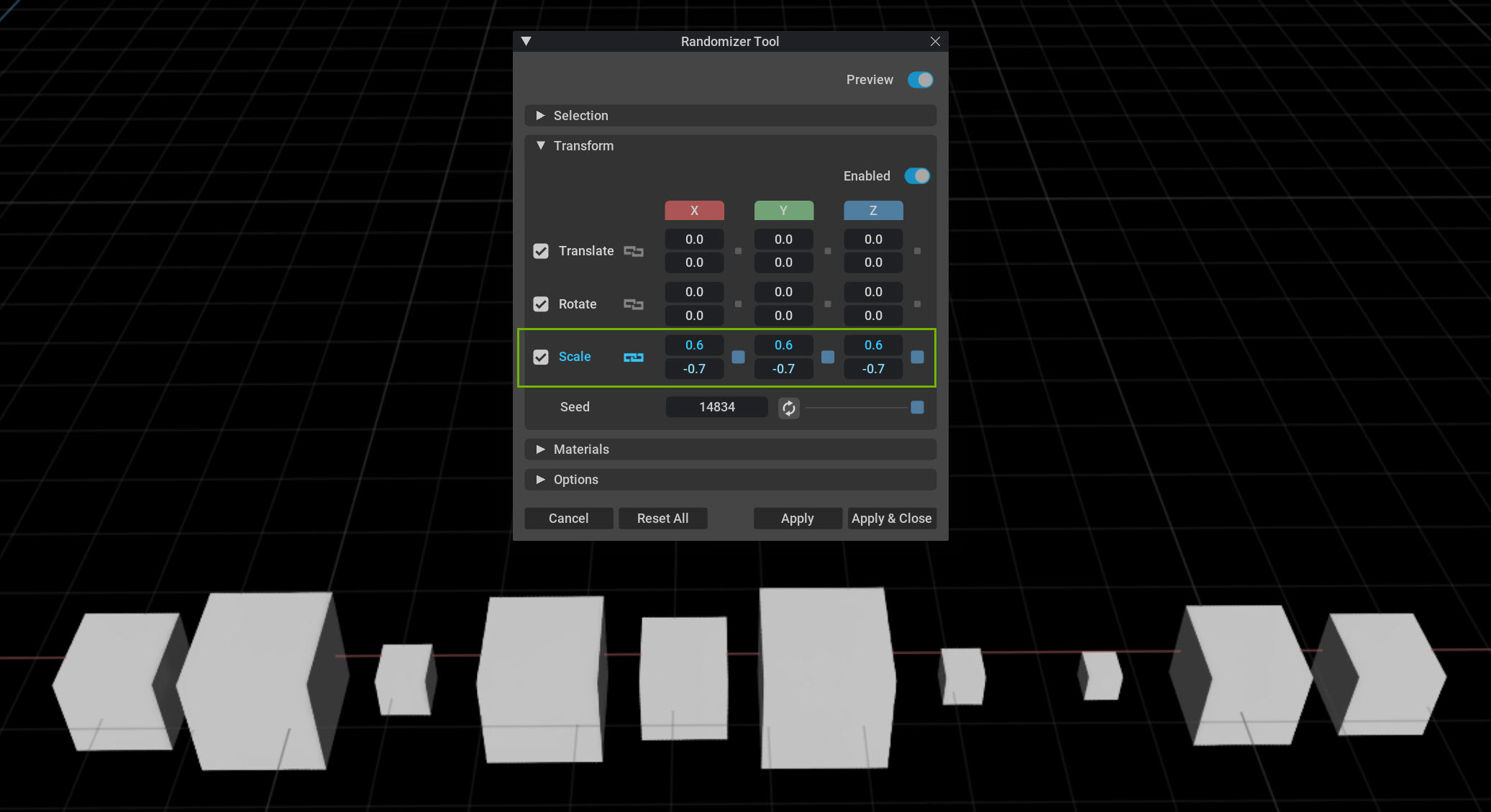Enable the Scale checkbox
This screenshot has width=1491, height=812.
coord(540,357)
